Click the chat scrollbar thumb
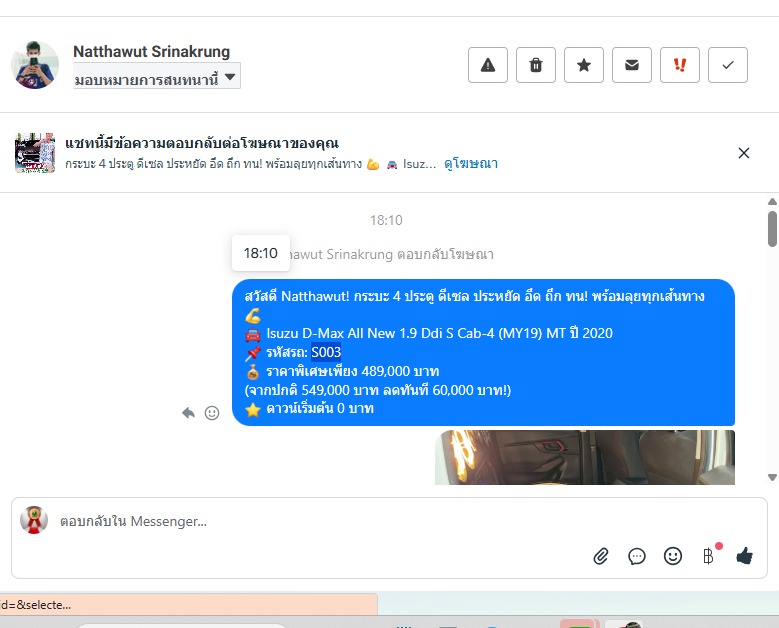The image size is (779, 628). click(772, 229)
